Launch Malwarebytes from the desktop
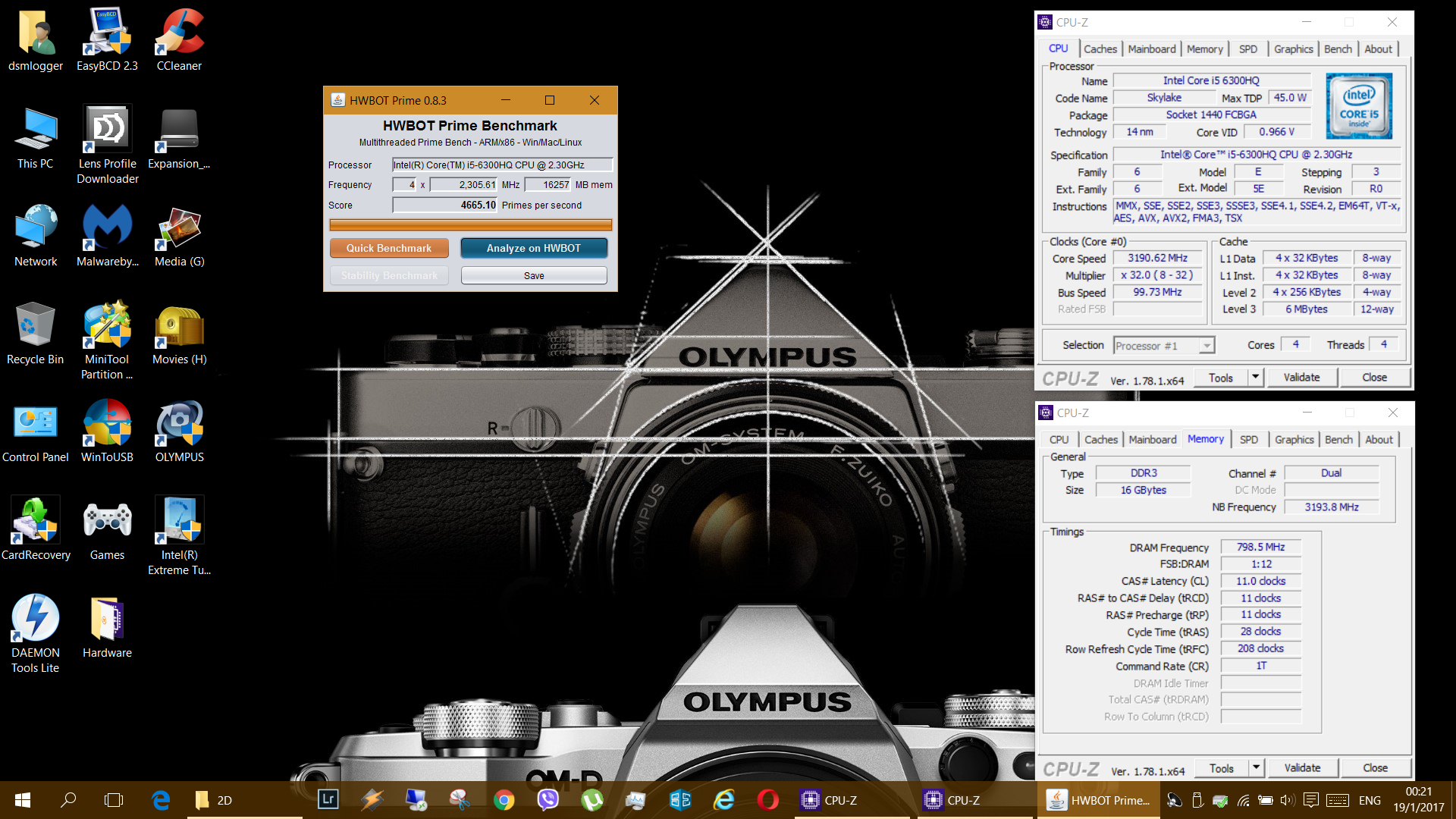The image size is (1456, 819). (x=107, y=237)
